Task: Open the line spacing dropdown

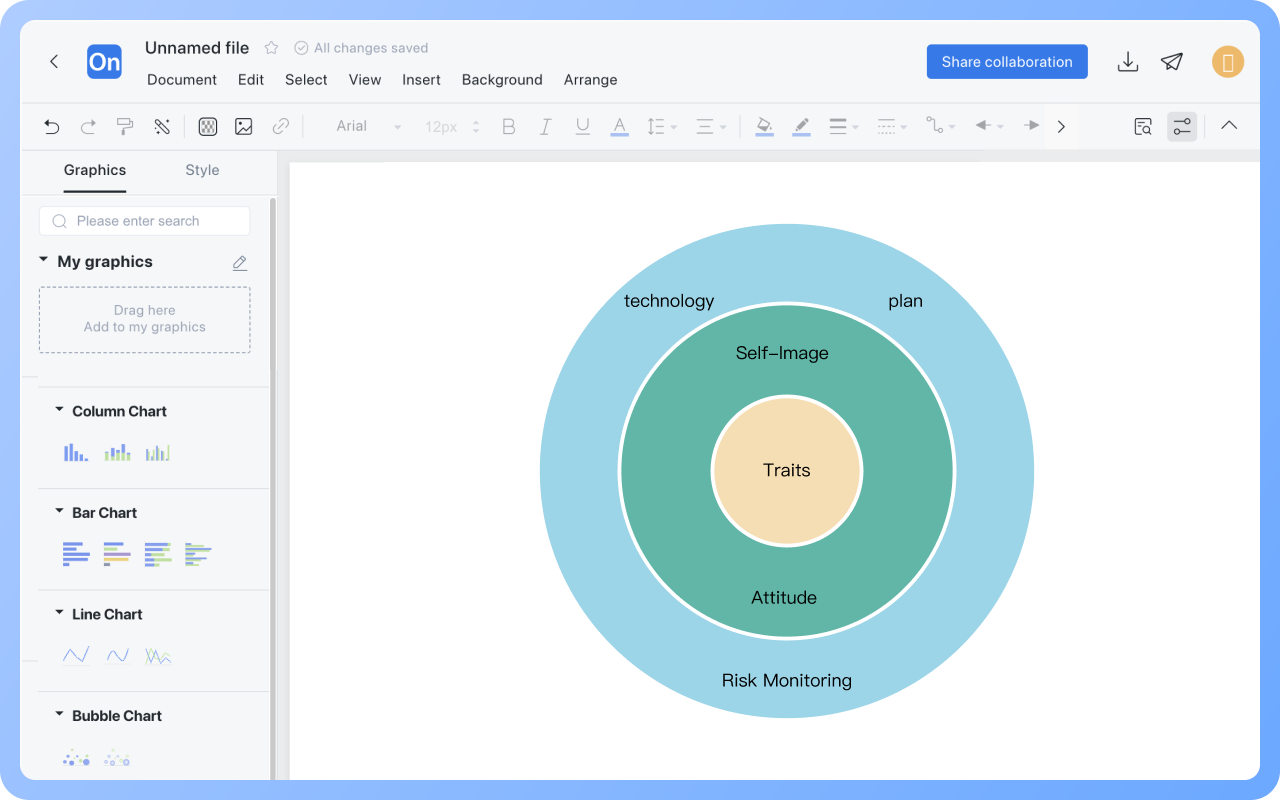Action: pyautogui.click(x=662, y=126)
